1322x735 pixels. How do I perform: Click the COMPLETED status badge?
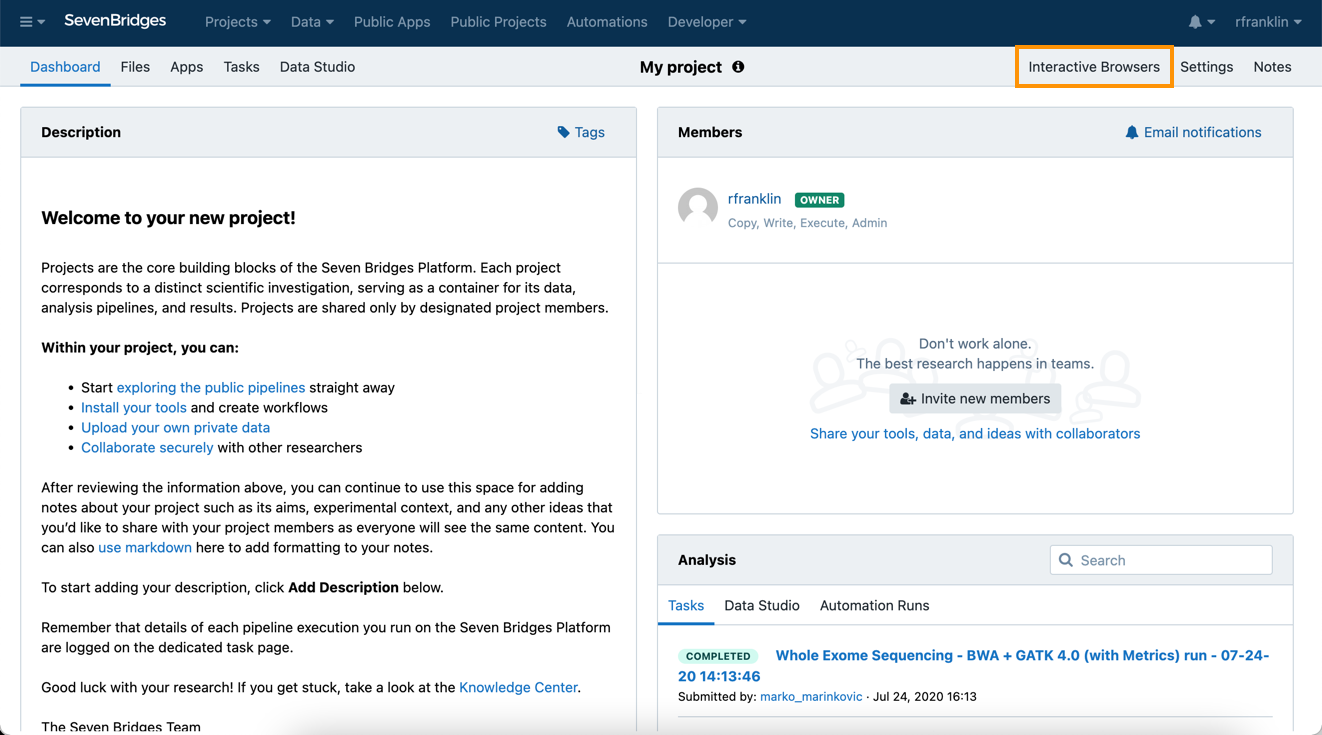(718, 656)
